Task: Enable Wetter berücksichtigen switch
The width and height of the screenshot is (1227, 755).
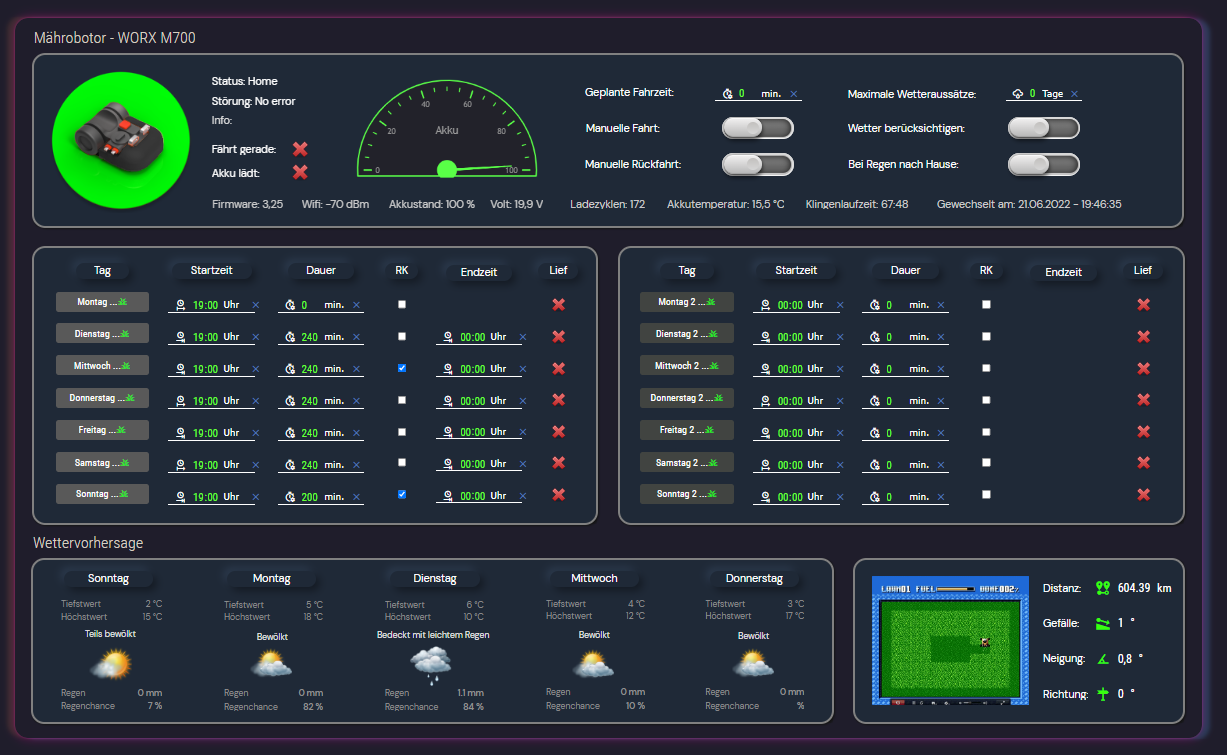Action: (1043, 128)
